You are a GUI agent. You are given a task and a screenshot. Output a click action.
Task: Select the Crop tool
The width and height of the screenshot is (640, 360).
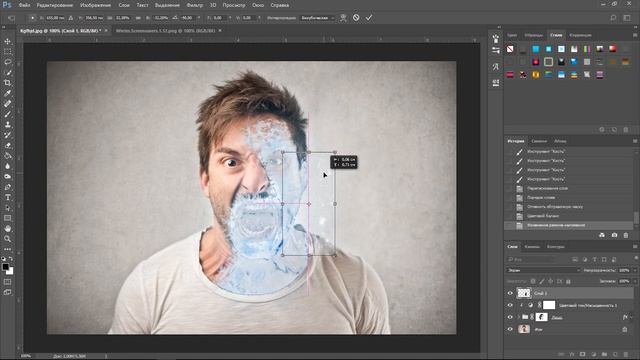pyautogui.click(x=8, y=83)
